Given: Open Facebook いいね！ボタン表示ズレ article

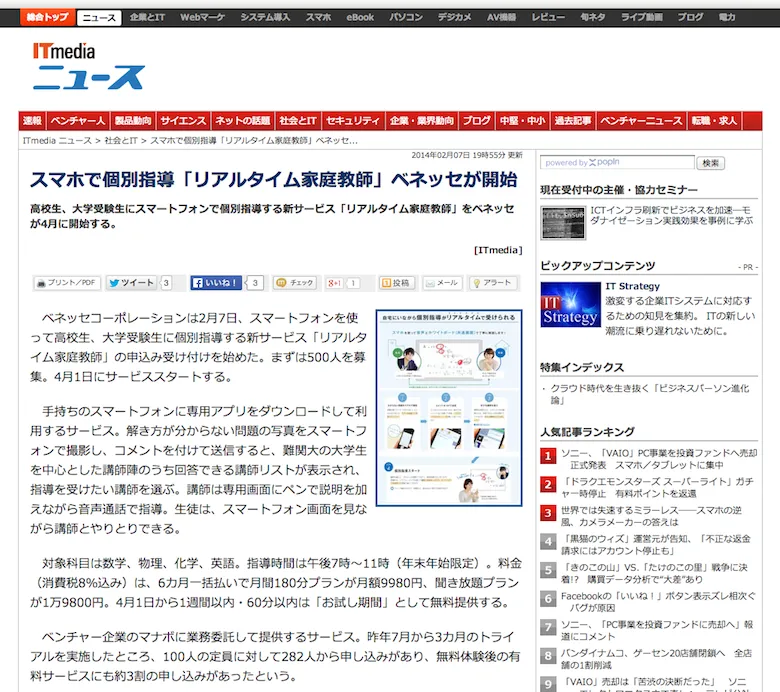Looking at the screenshot, I should coord(658,601).
